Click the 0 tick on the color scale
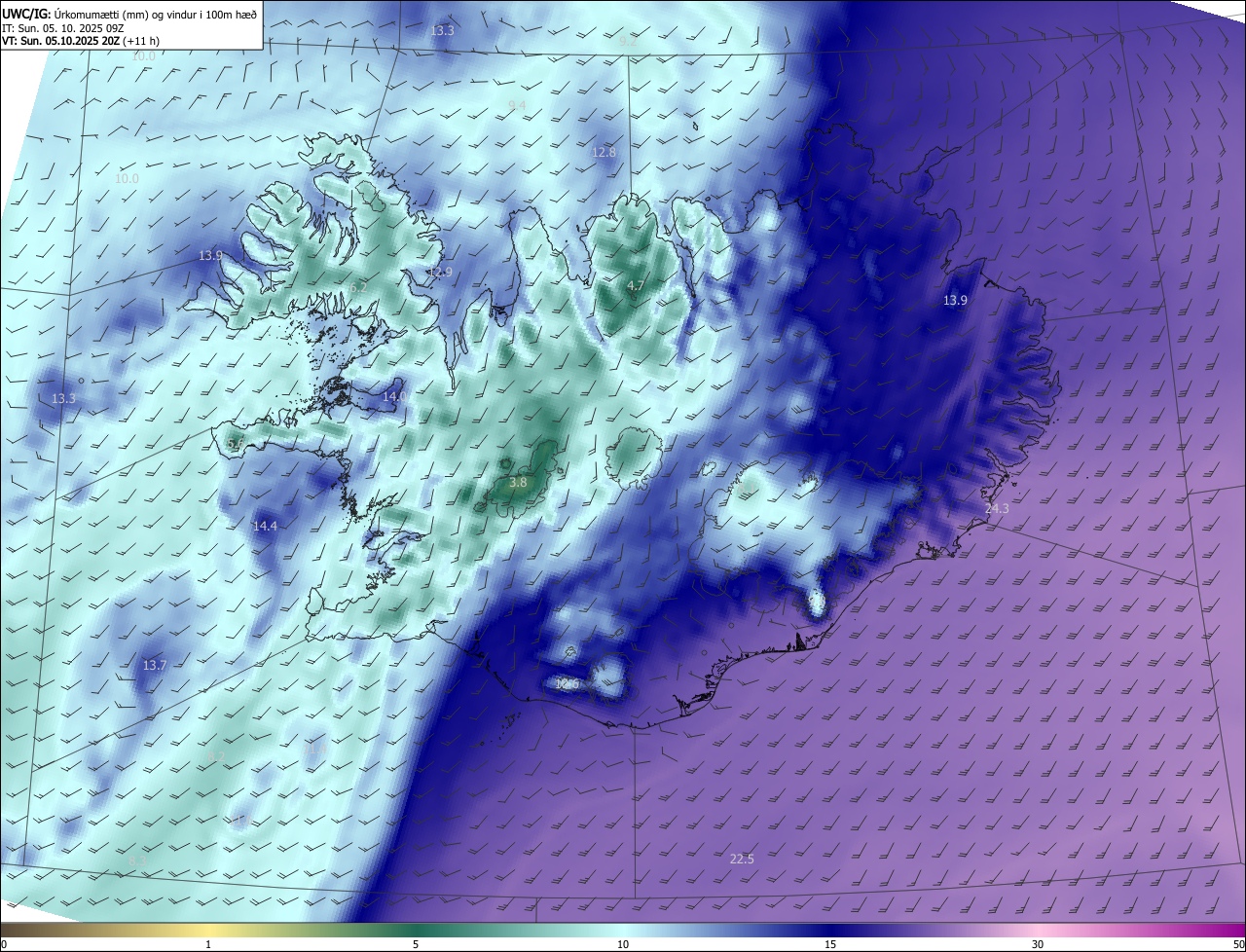This screenshot has height=952, width=1246. (3, 944)
